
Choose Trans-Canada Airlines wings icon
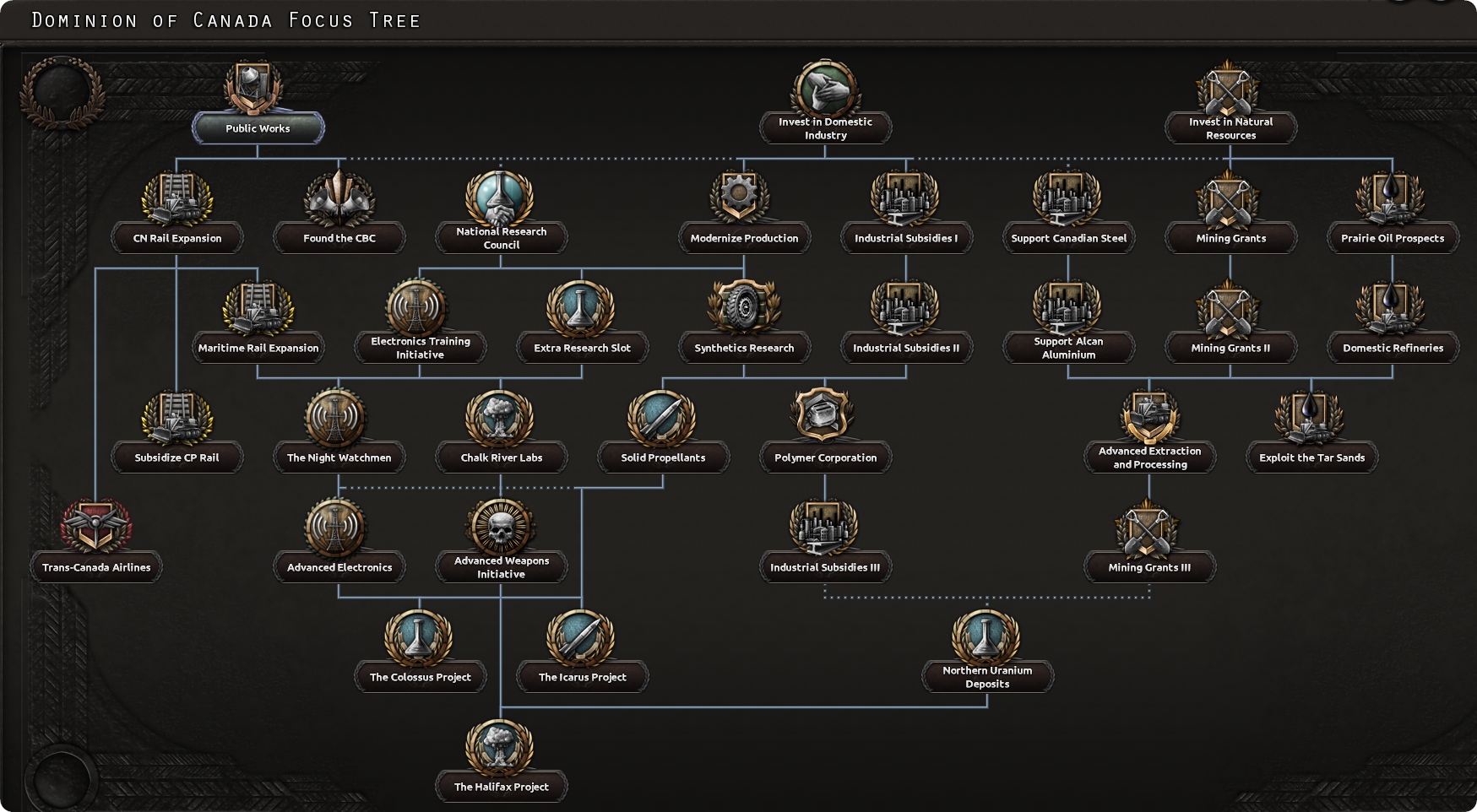click(96, 527)
